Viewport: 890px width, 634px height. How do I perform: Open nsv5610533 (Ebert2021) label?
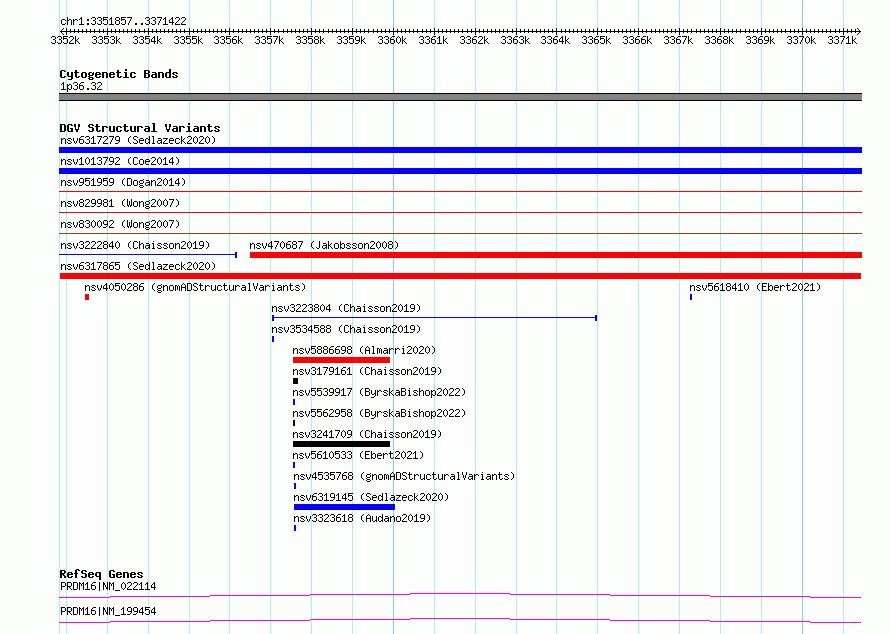click(358, 455)
